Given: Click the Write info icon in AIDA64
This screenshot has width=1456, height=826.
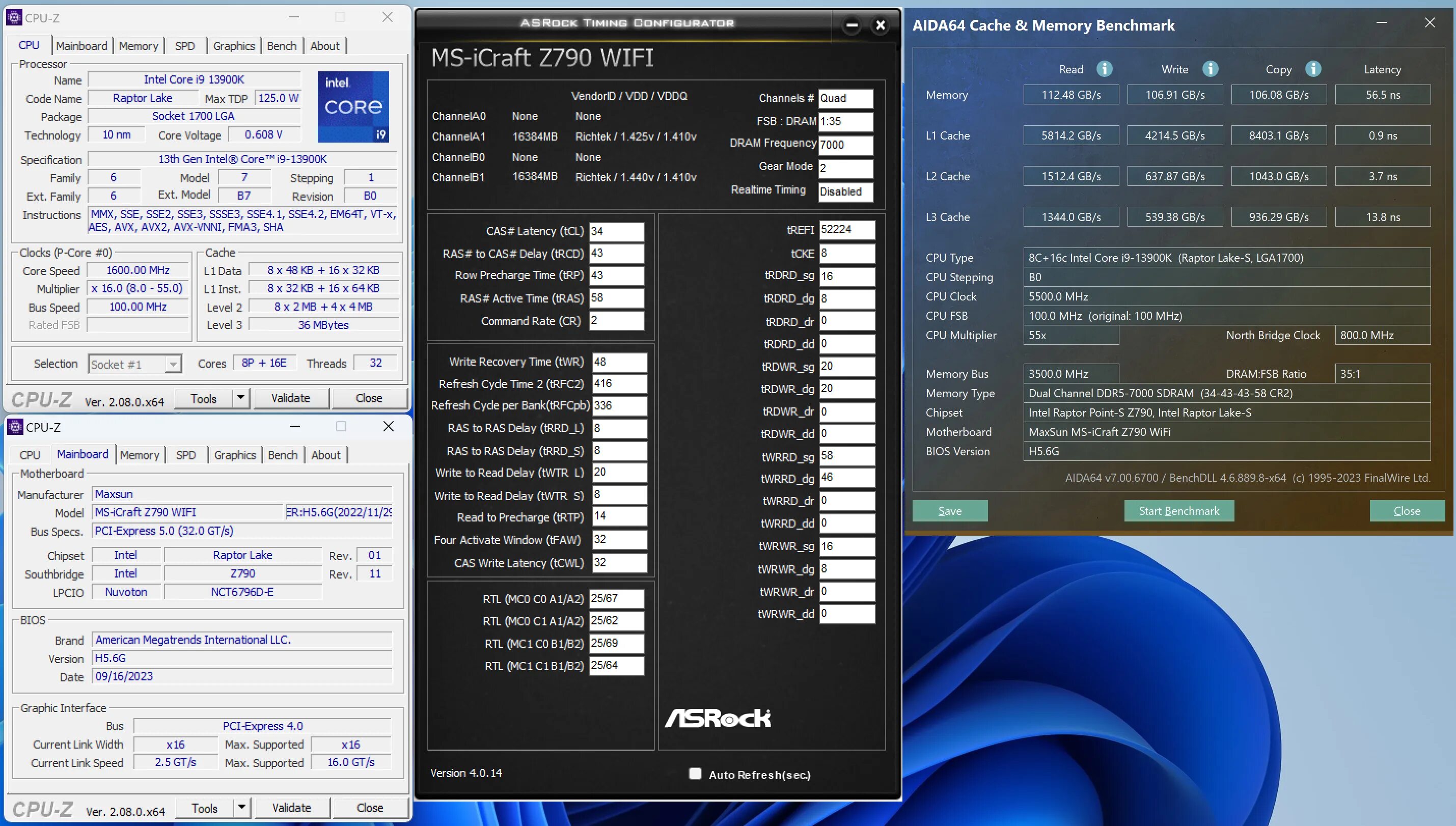Looking at the screenshot, I should click(1210, 69).
